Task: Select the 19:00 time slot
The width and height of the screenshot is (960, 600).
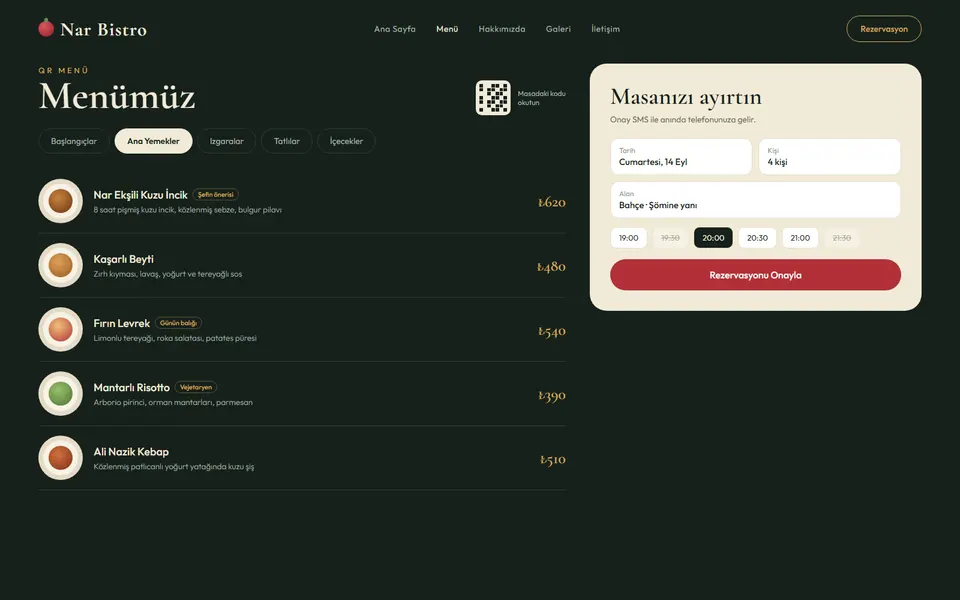Action: pos(629,238)
